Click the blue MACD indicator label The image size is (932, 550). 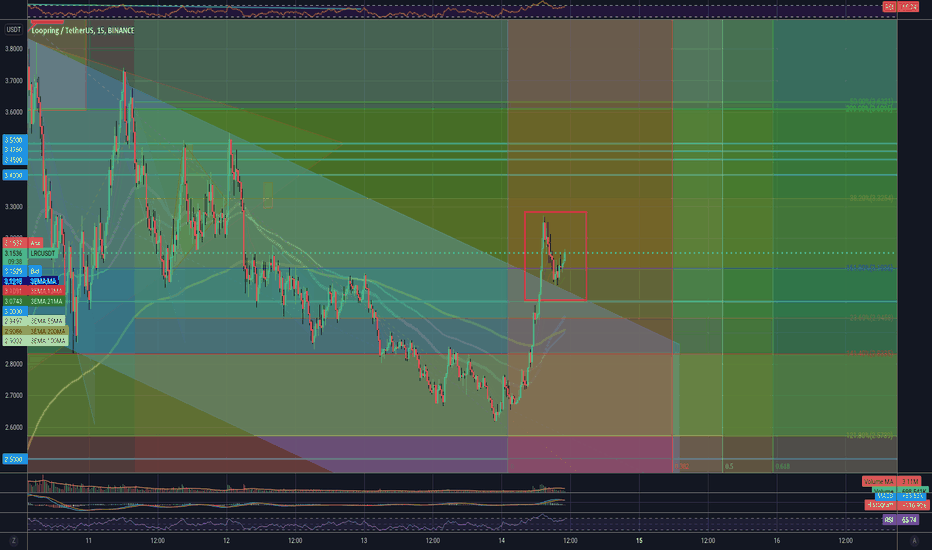[900, 495]
